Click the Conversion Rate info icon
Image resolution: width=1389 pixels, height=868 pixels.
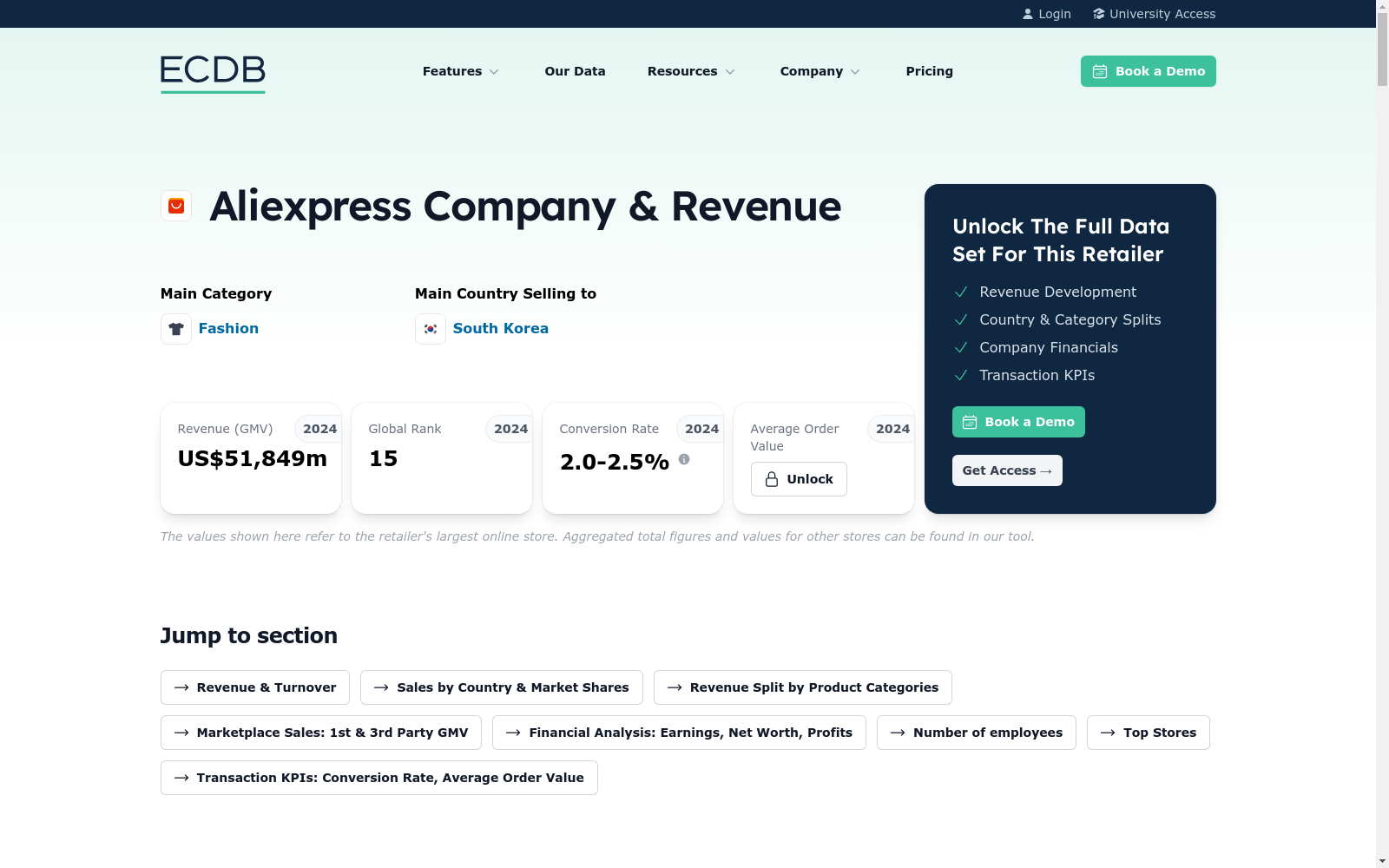684,459
